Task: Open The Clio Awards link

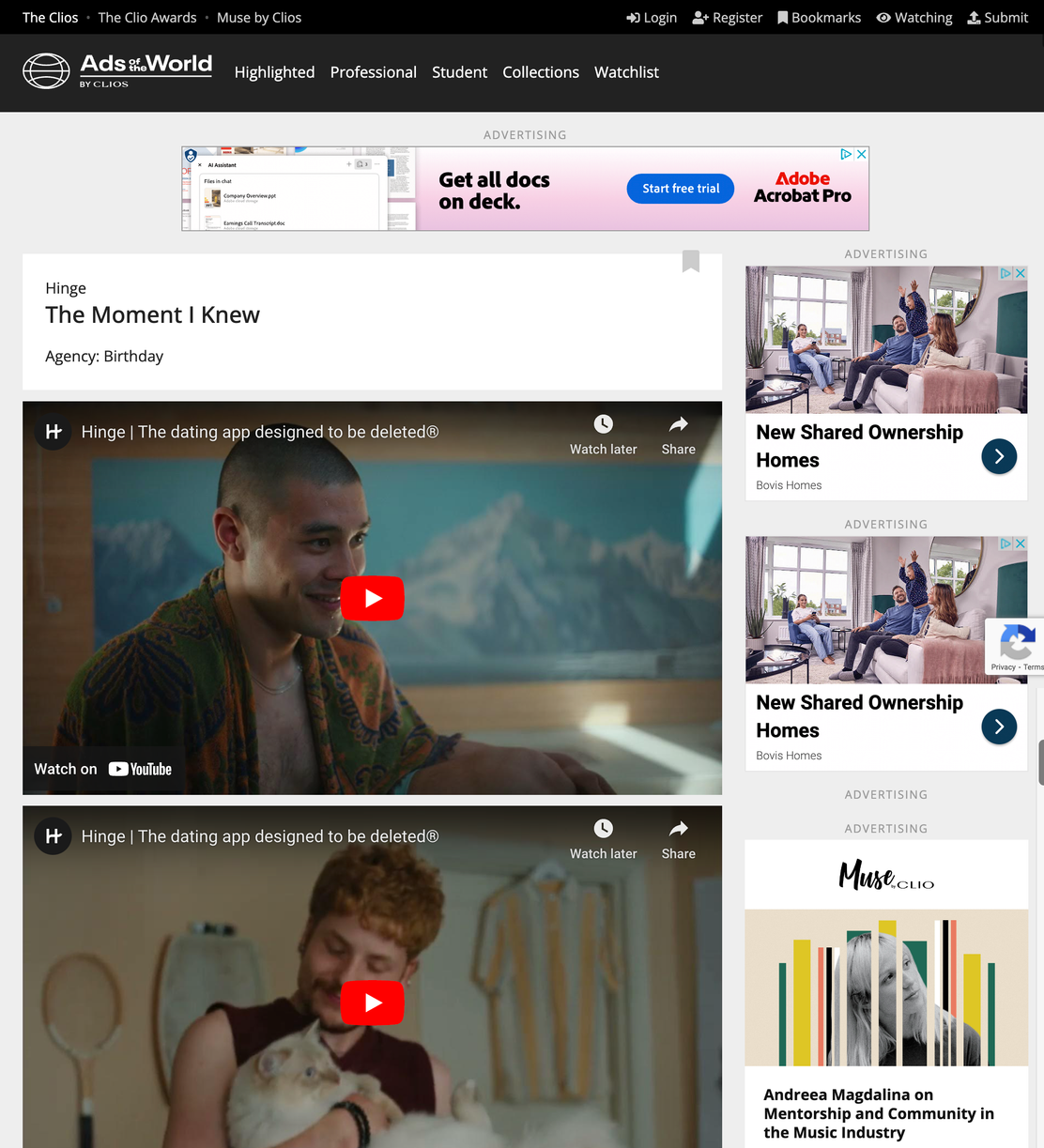Action: (x=147, y=17)
